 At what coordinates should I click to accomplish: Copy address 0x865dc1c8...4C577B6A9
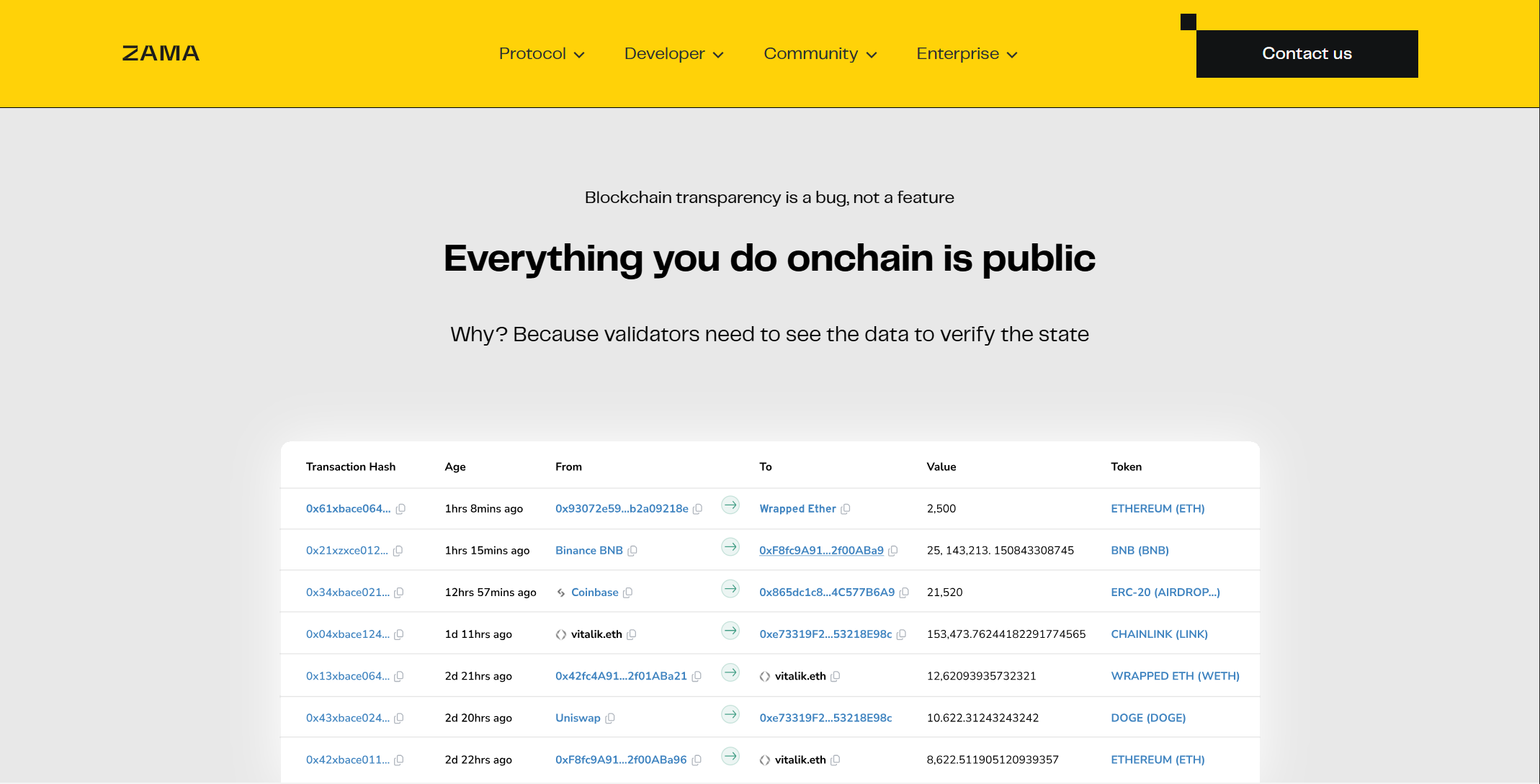pos(904,592)
